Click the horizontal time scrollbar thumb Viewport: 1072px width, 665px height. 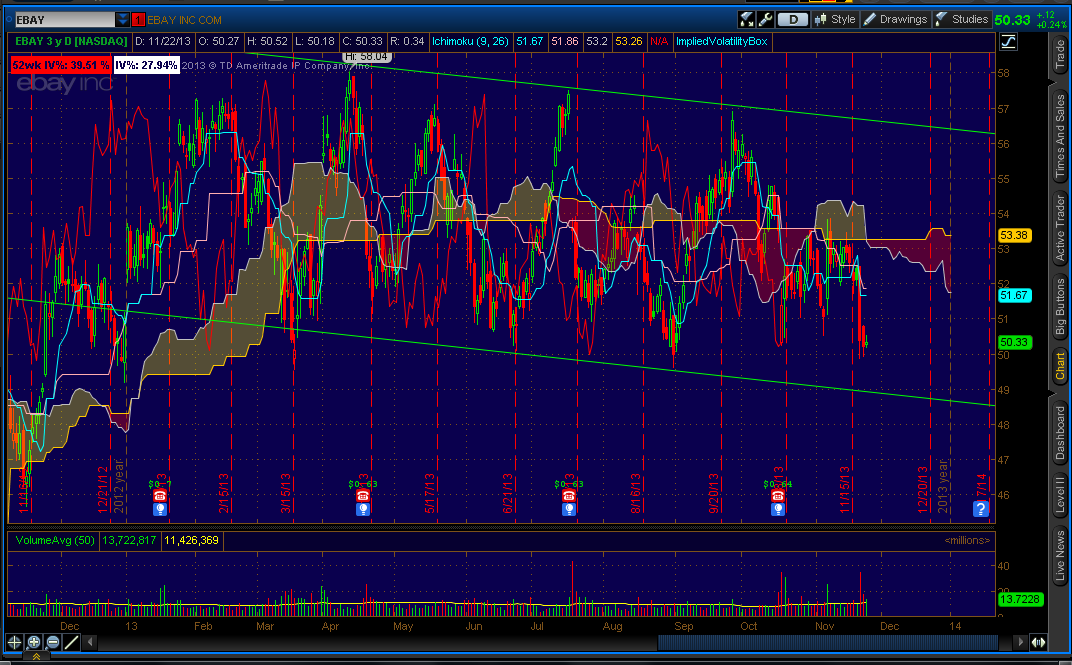tap(827, 642)
